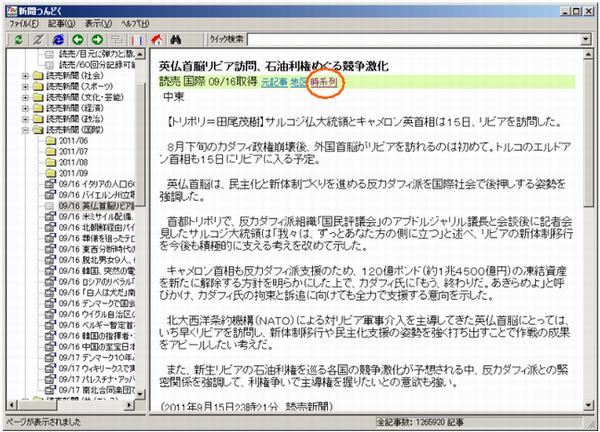The width and height of the screenshot is (600, 432).
Task: Click the red house home icon
Action: pyautogui.click(x=158, y=38)
